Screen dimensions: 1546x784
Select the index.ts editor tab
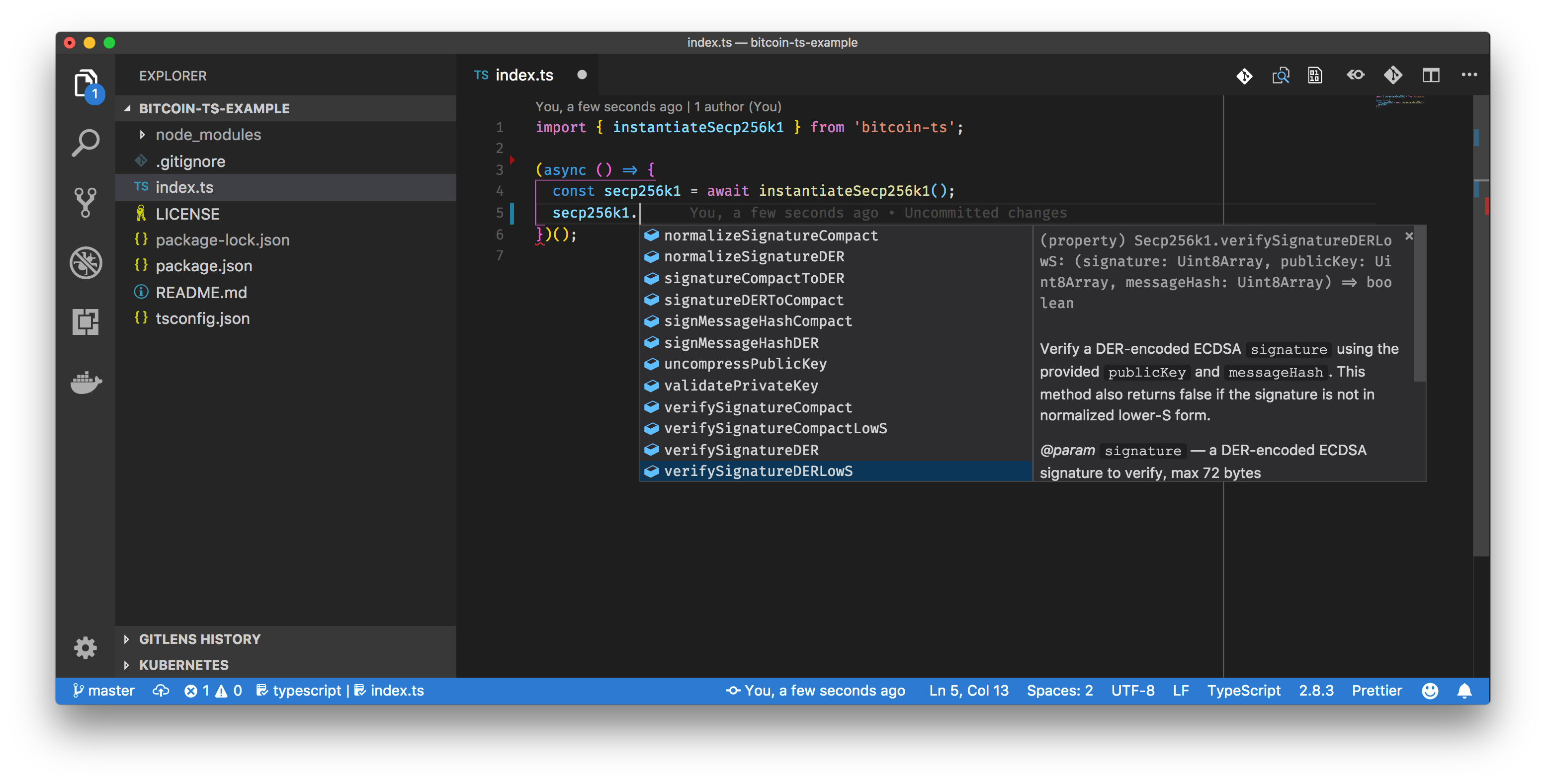[525, 75]
